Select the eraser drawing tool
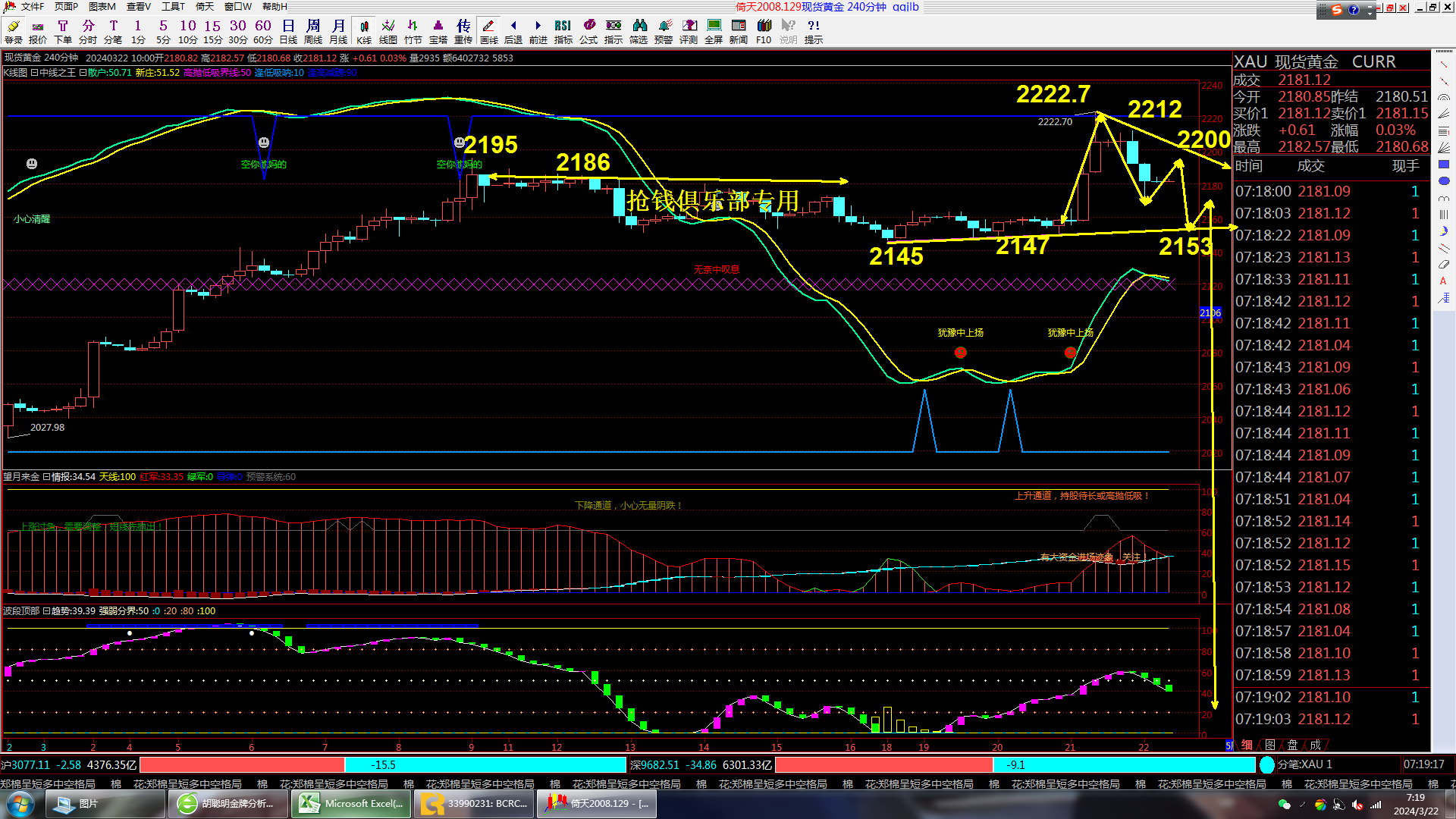The image size is (1456, 819). 1443,265
